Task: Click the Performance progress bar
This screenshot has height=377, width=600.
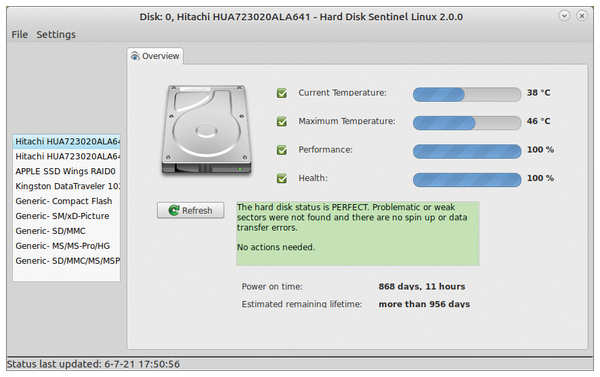Action: point(467,151)
